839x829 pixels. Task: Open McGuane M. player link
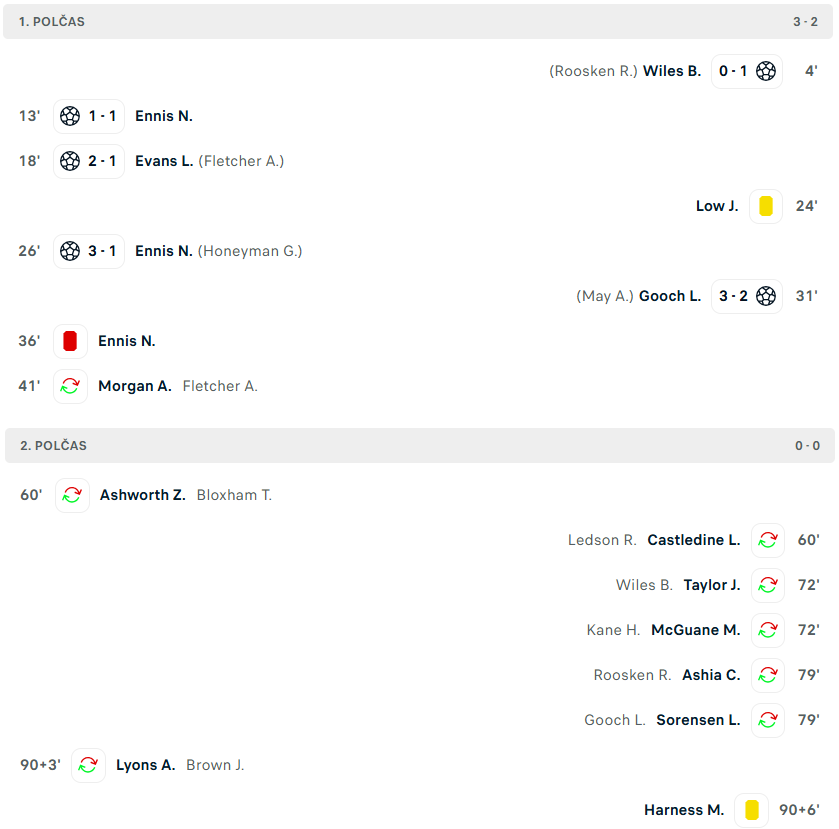point(696,630)
